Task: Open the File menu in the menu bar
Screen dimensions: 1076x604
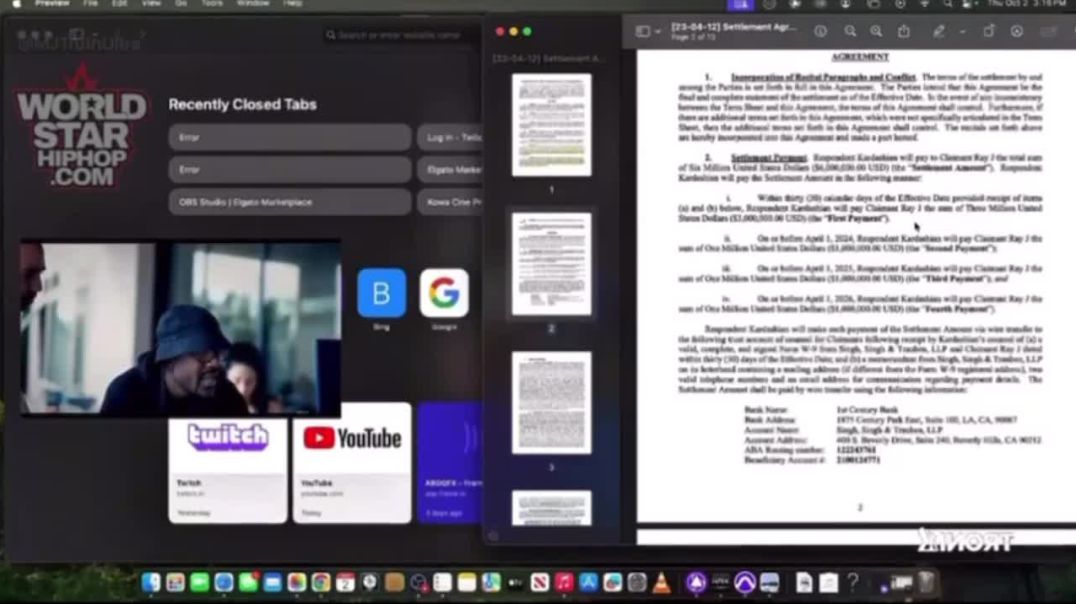Action: click(90, 4)
